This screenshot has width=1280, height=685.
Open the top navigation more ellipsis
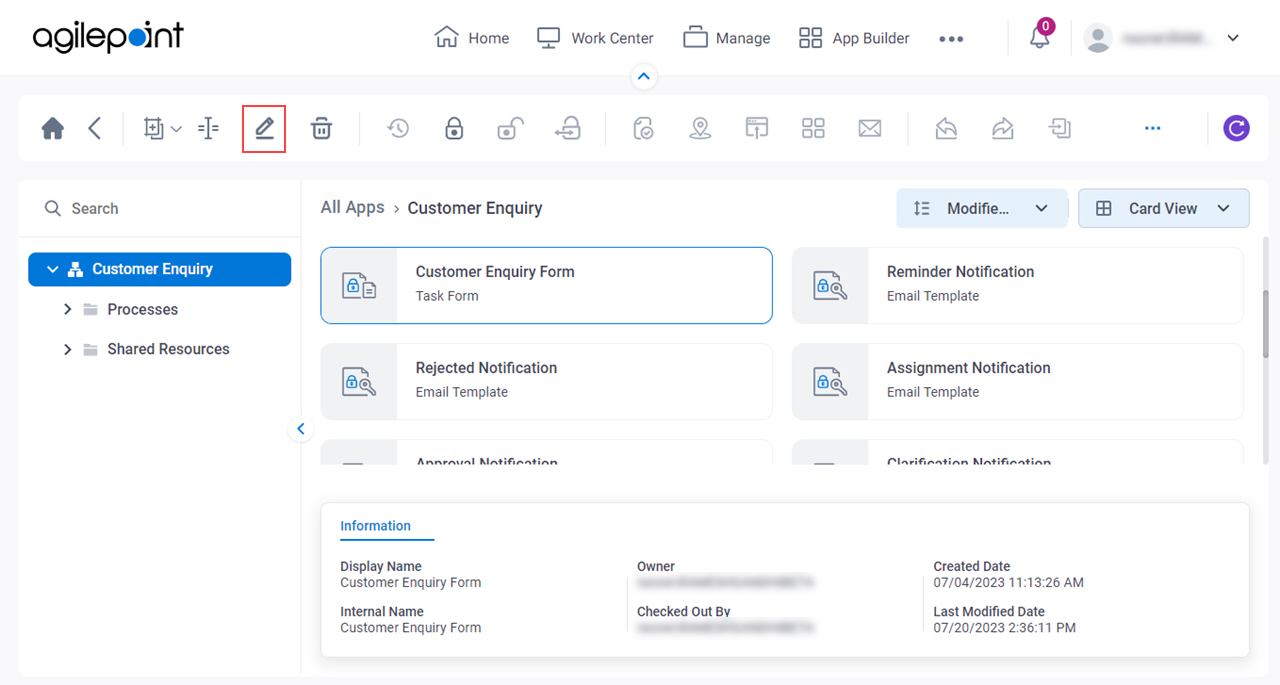(x=951, y=39)
